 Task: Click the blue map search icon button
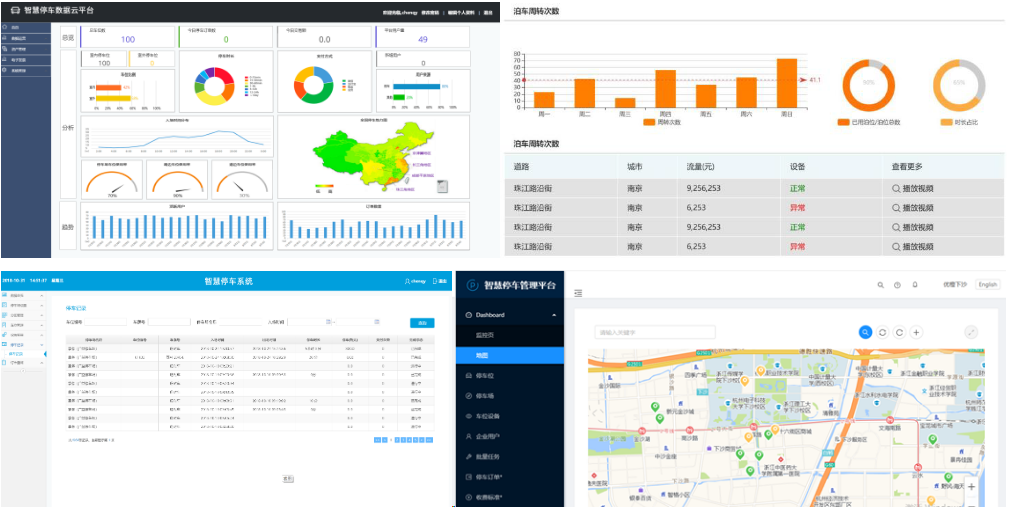coord(866,332)
